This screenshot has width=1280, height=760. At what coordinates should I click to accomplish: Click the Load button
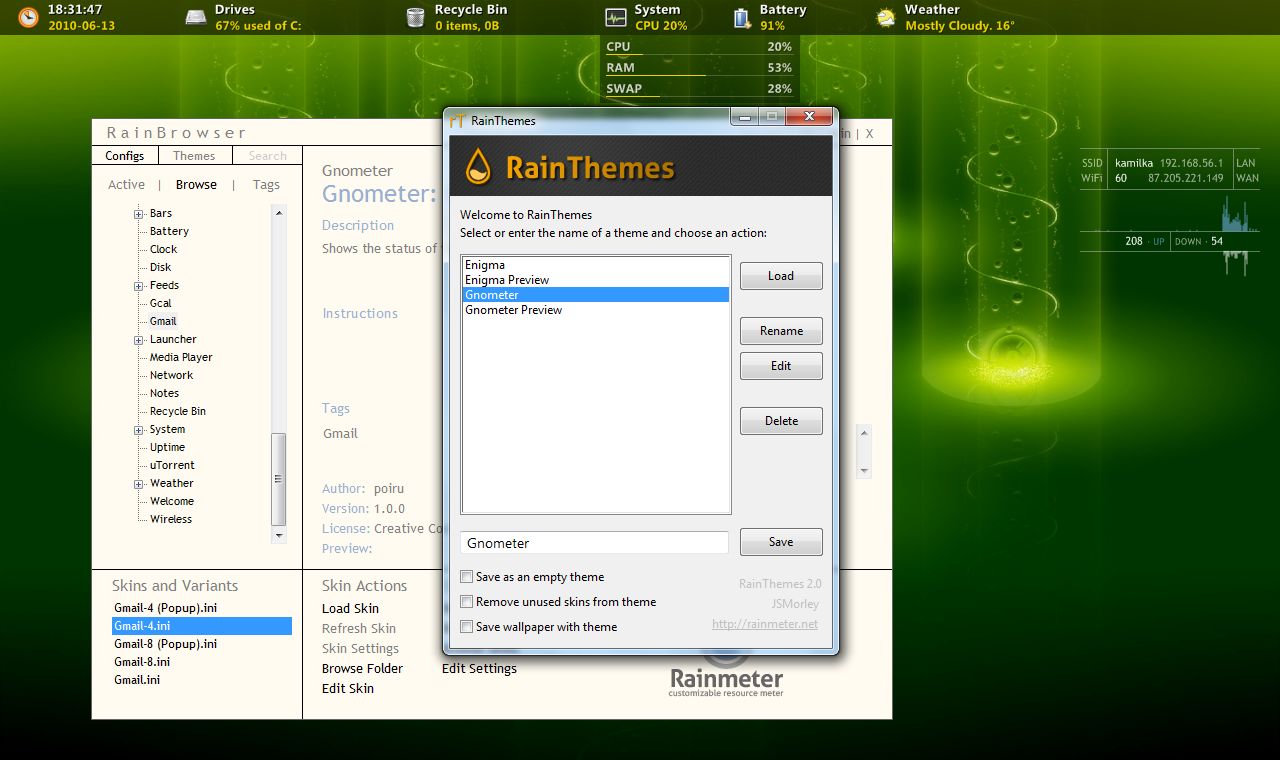(x=781, y=276)
